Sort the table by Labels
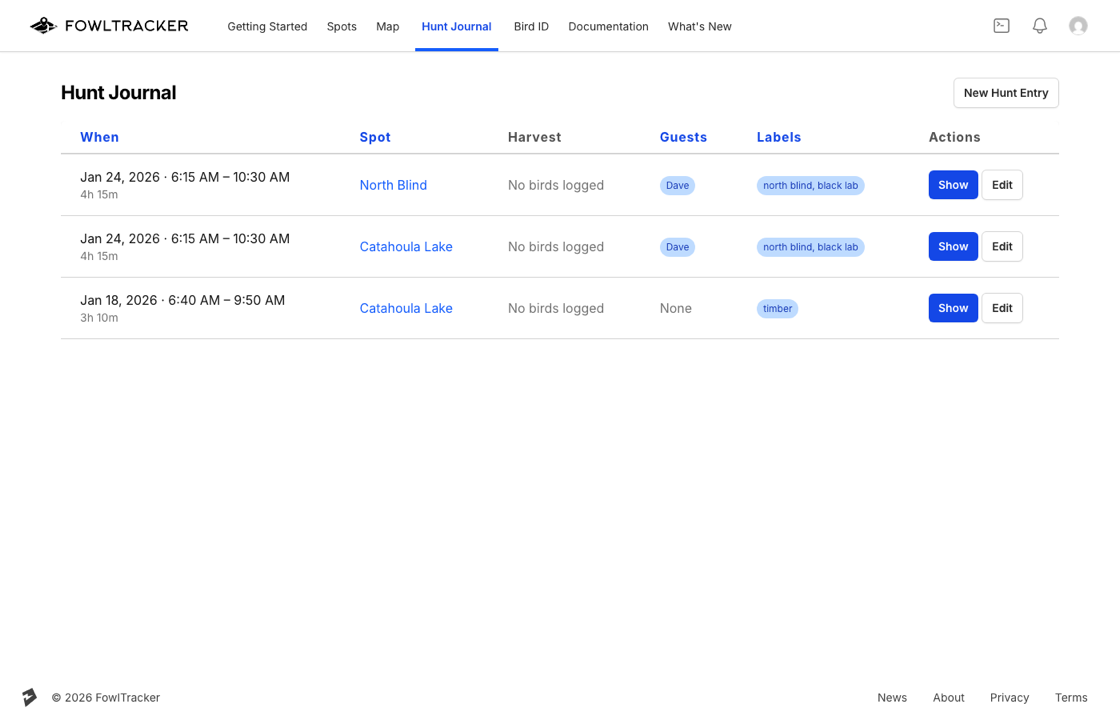The width and height of the screenshot is (1120, 720). pos(779,137)
